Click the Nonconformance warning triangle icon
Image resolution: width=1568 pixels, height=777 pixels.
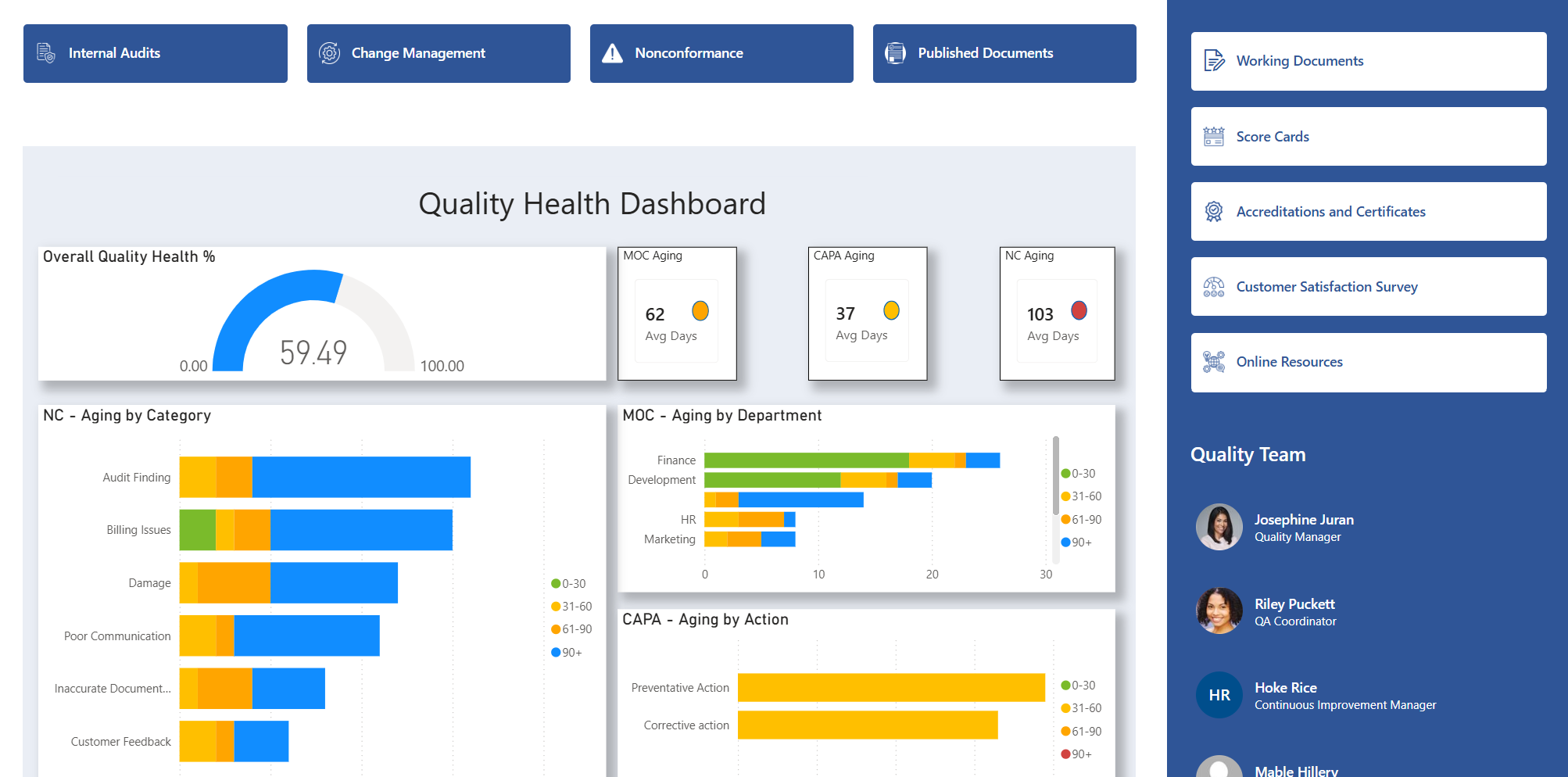(611, 52)
